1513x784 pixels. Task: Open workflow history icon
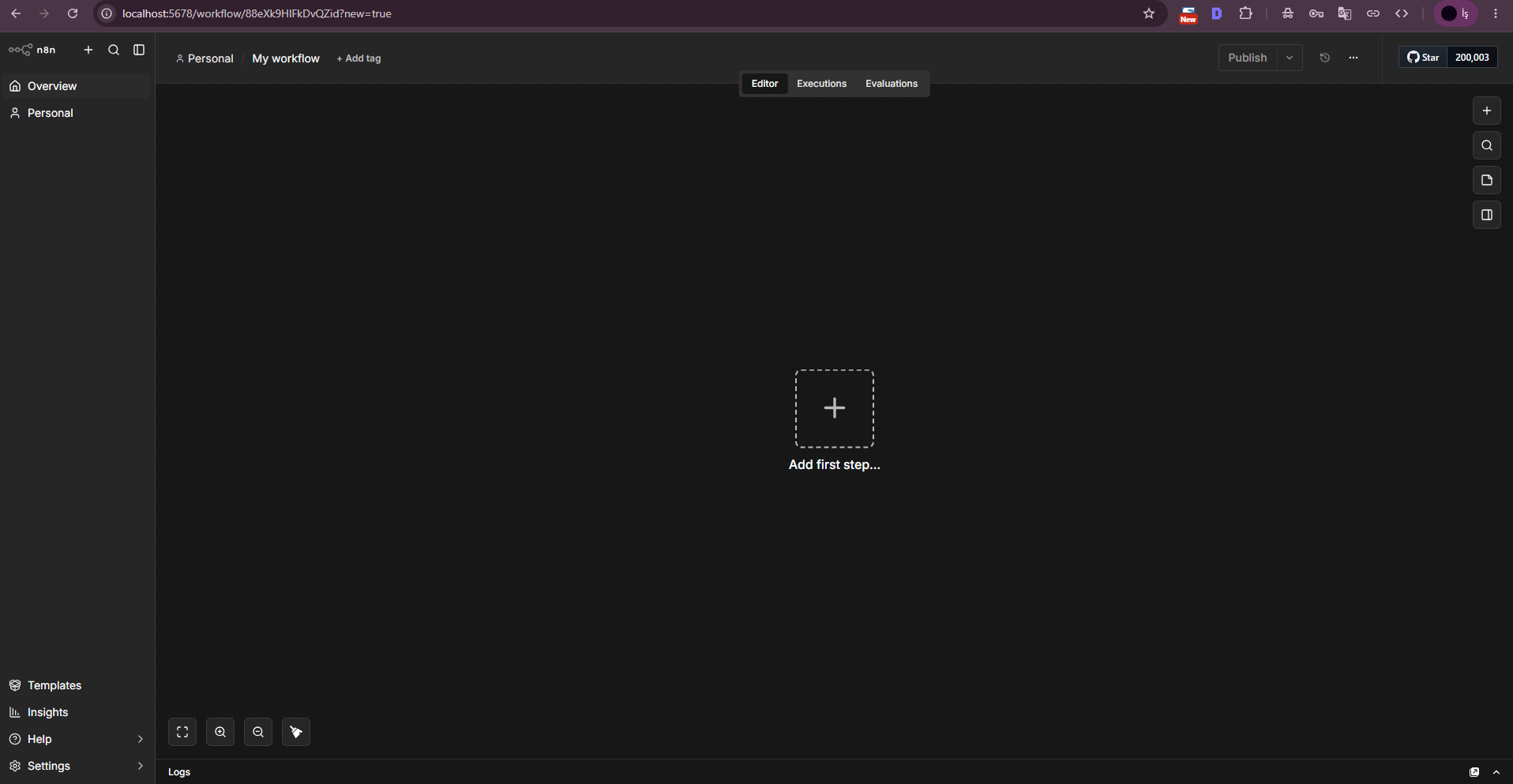[x=1325, y=58]
